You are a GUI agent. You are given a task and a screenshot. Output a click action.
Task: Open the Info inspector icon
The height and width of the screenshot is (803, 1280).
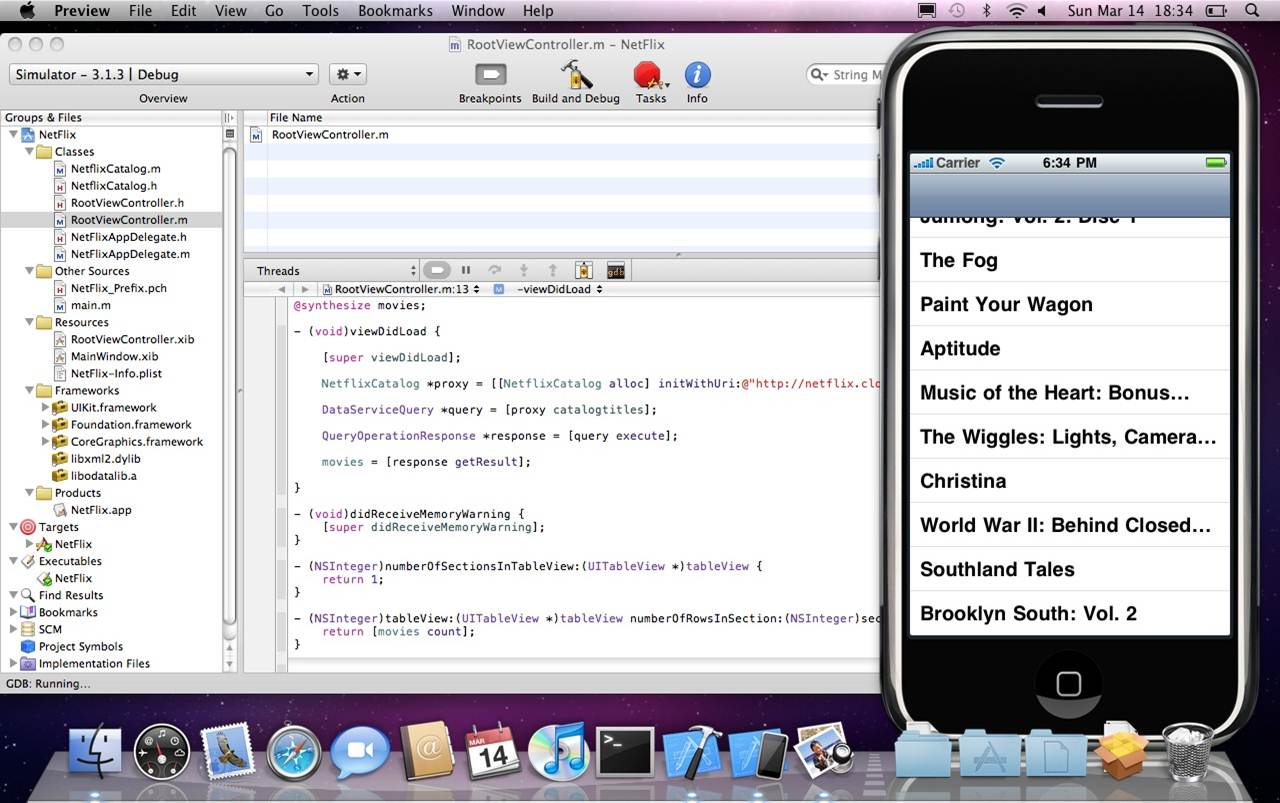697,75
